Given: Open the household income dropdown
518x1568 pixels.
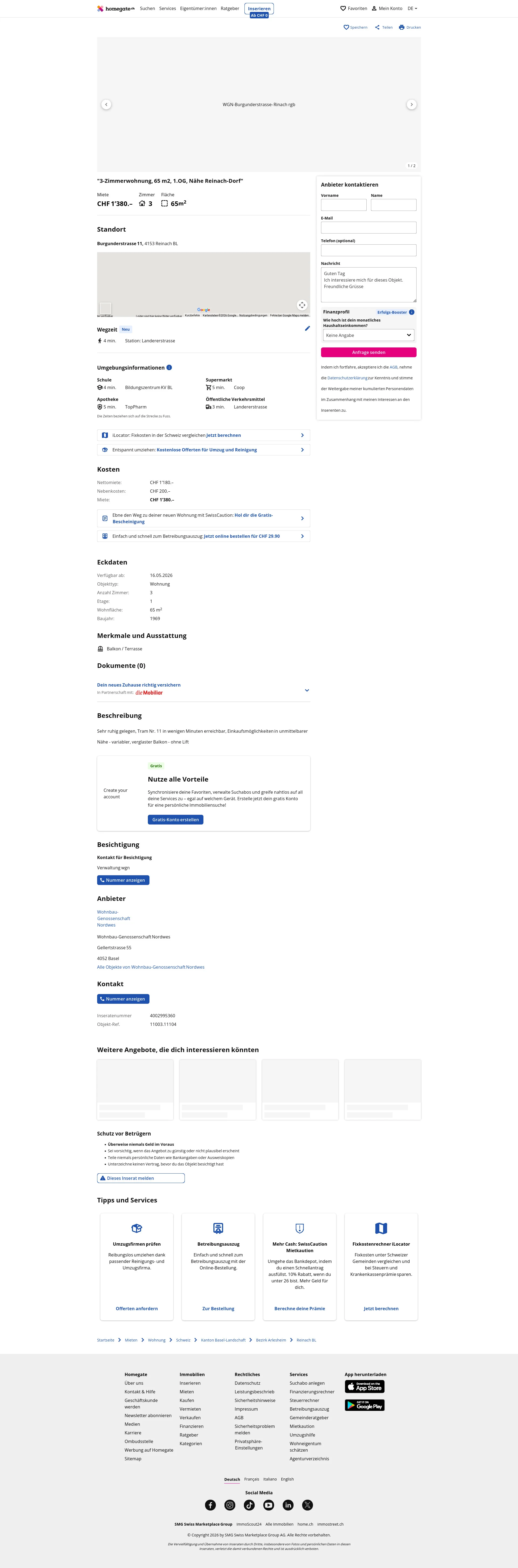Looking at the screenshot, I should 369,335.
